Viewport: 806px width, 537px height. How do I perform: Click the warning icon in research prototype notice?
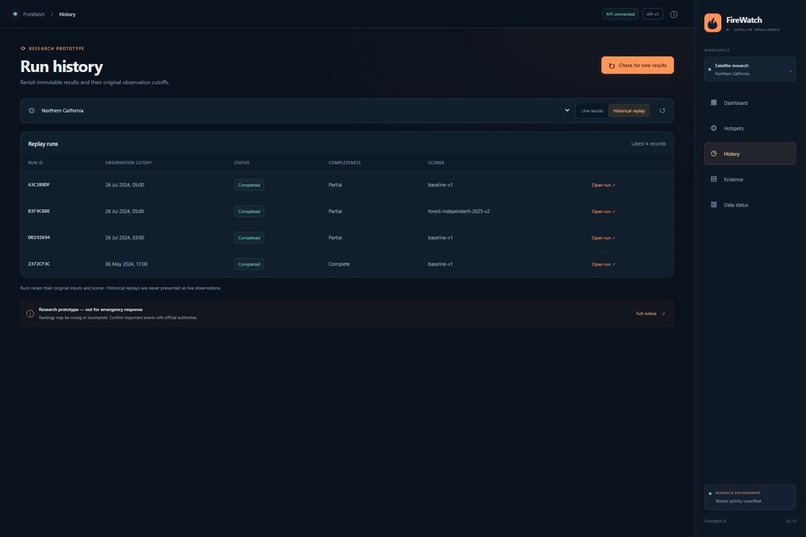30,313
